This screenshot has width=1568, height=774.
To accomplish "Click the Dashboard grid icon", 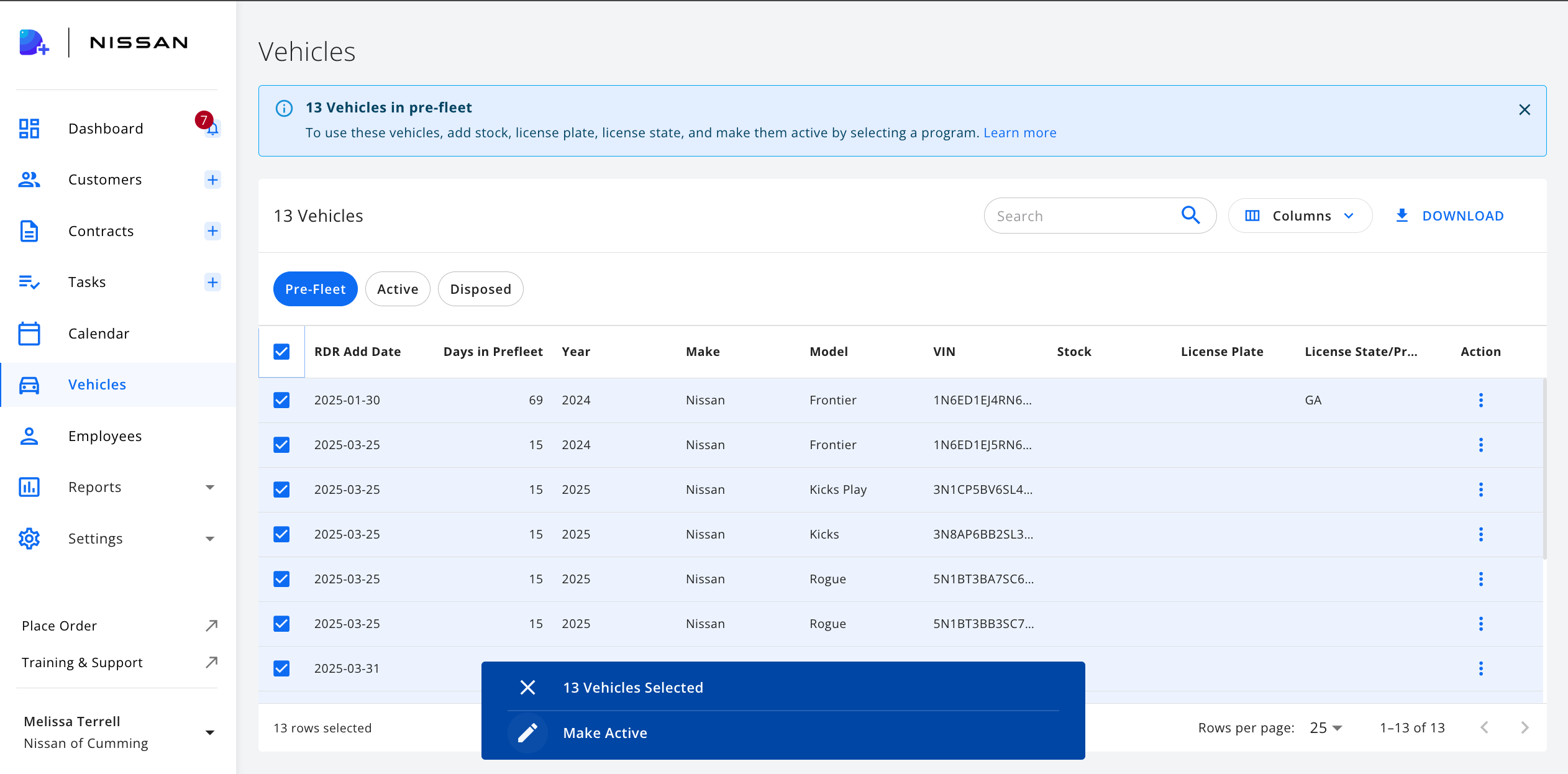I will (29, 129).
